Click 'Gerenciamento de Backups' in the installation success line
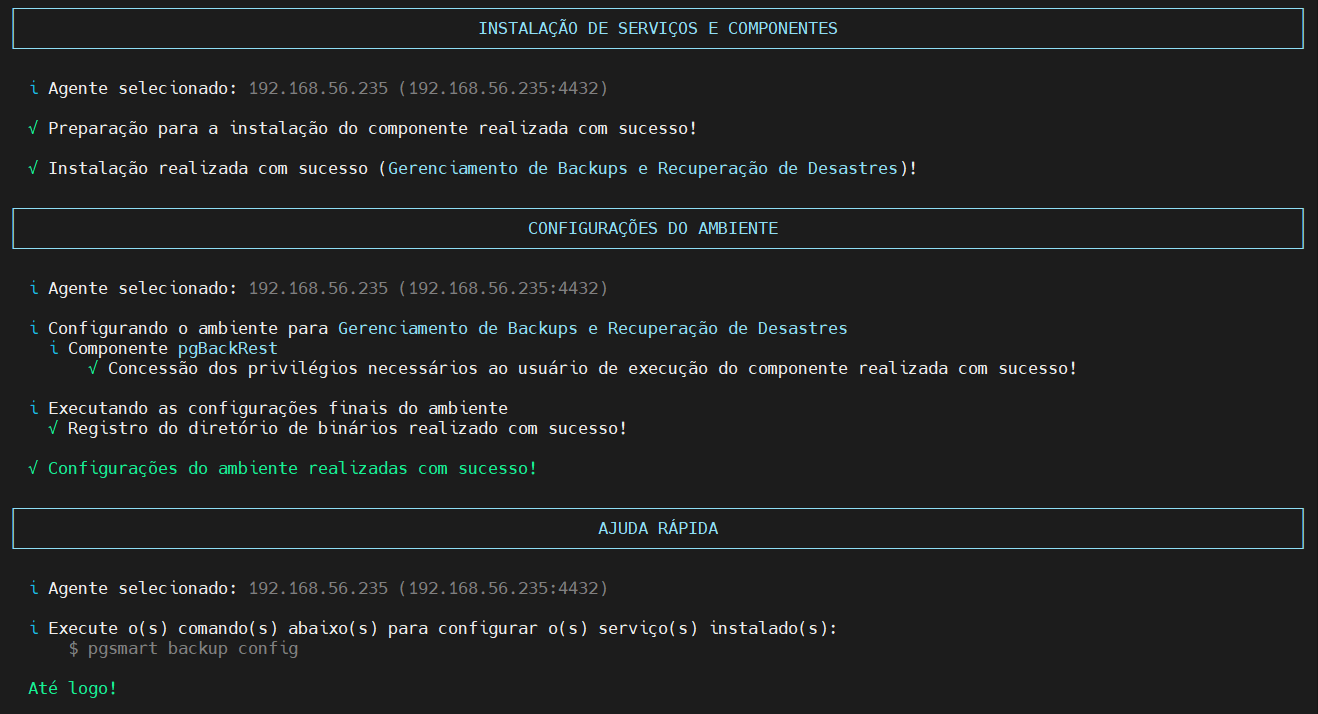Viewport: 1318px width, 714px height. click(x=508, y=168)
